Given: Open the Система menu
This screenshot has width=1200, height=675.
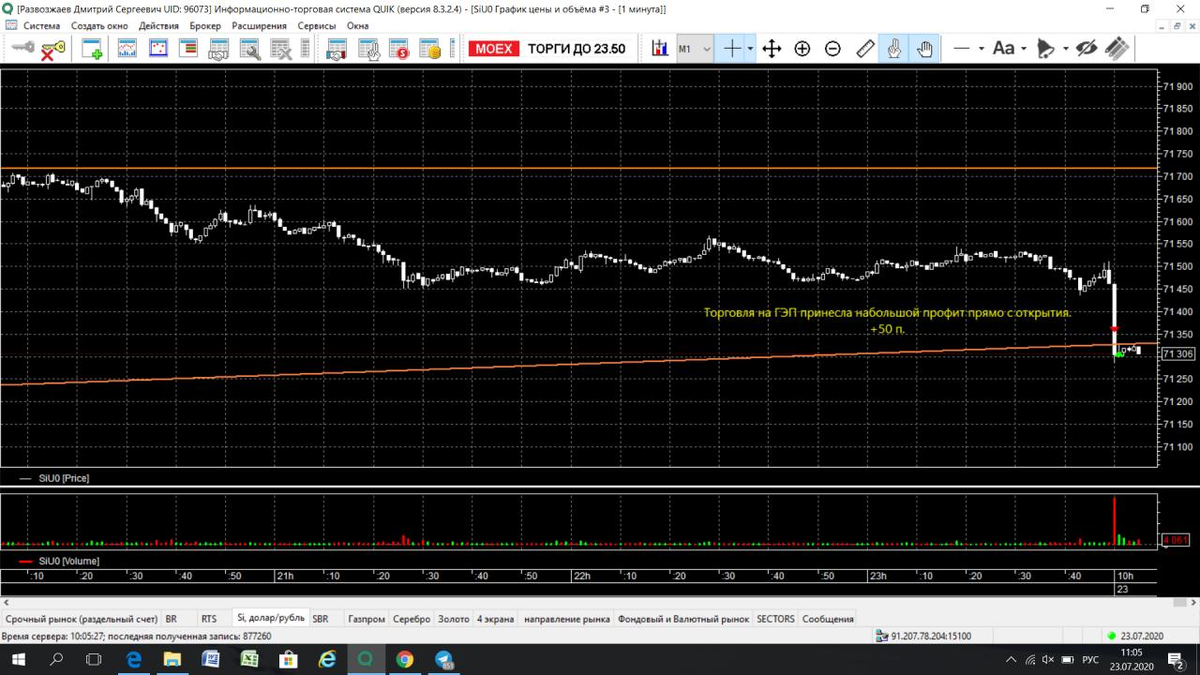Looking at the screenshot, I should click(x=42, y=26).
